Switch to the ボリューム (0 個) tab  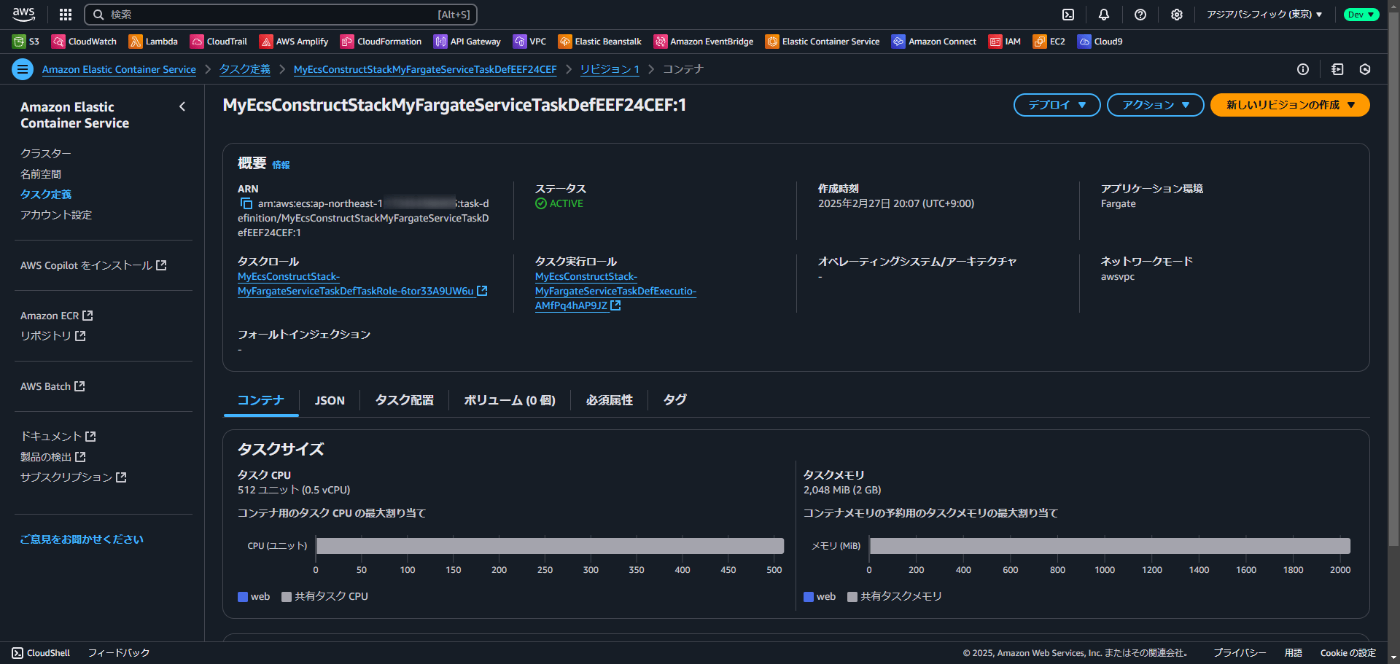coord(509,400)
